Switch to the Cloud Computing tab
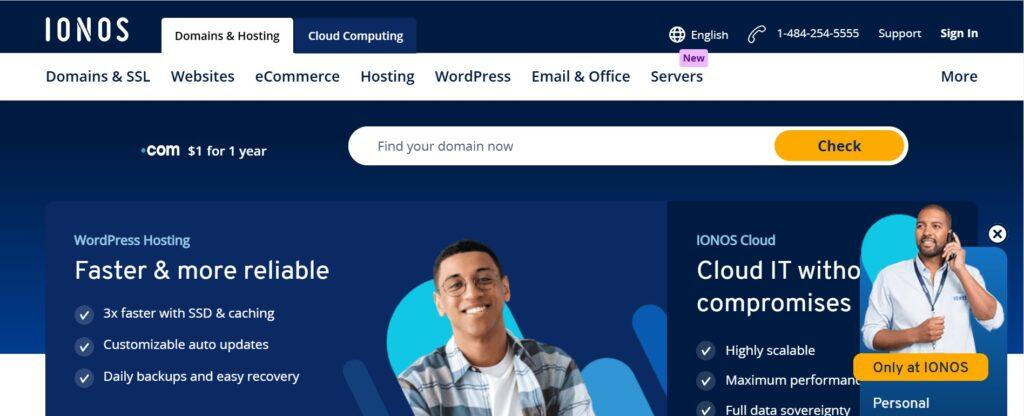The width and height of the screenshot is (1024, 416). [x=355, y=36]
